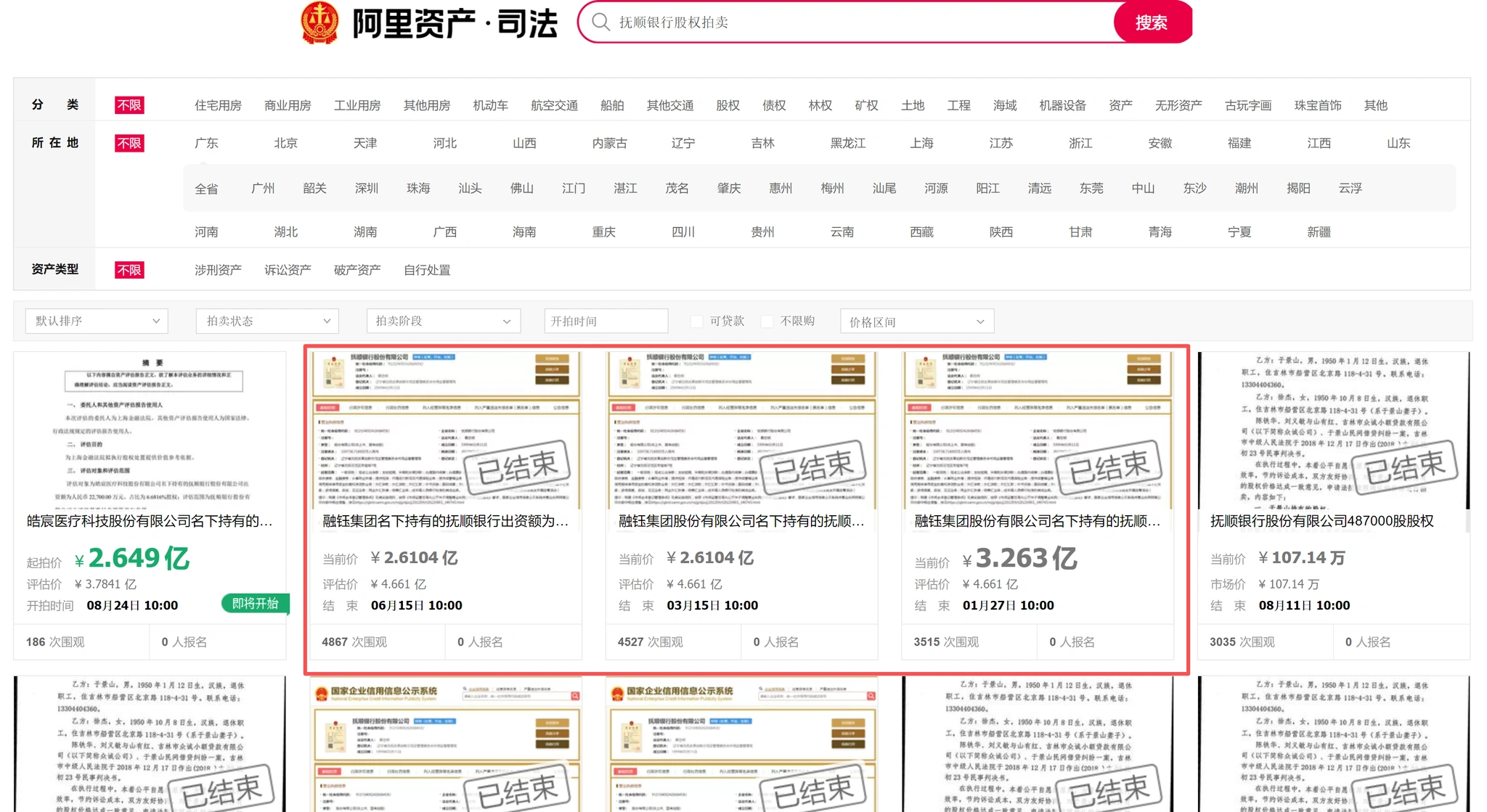Open thumbnail of auction ending 03月15日

[x=742, y=430]
